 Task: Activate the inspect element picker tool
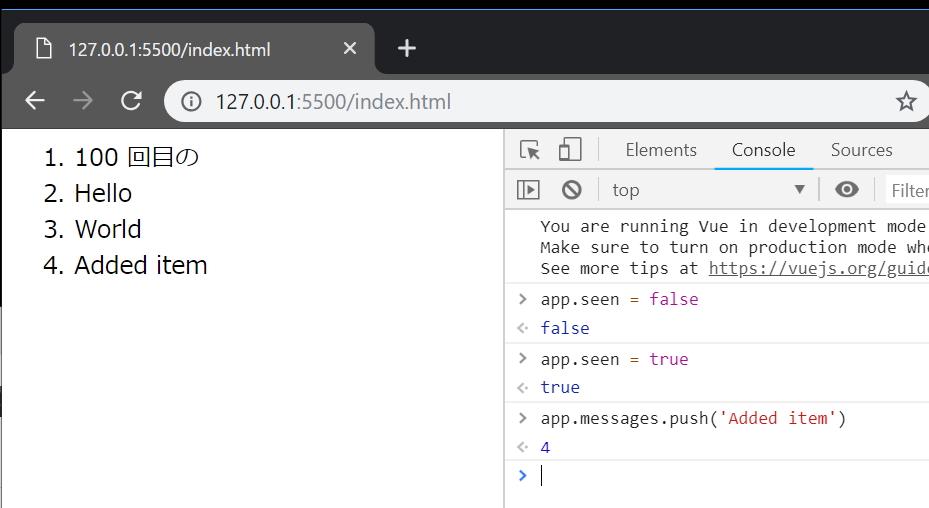pos(530,150)
